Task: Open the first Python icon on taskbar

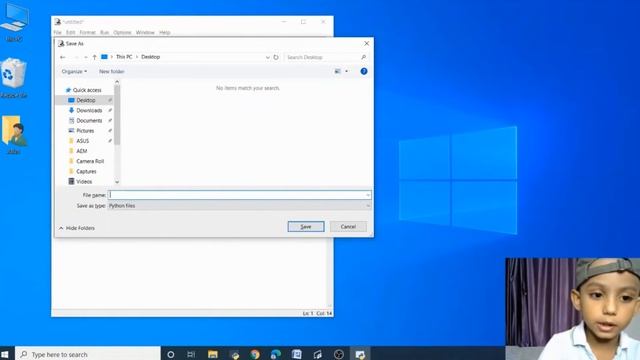Action: pyautogui.click(x=235, y=354)
